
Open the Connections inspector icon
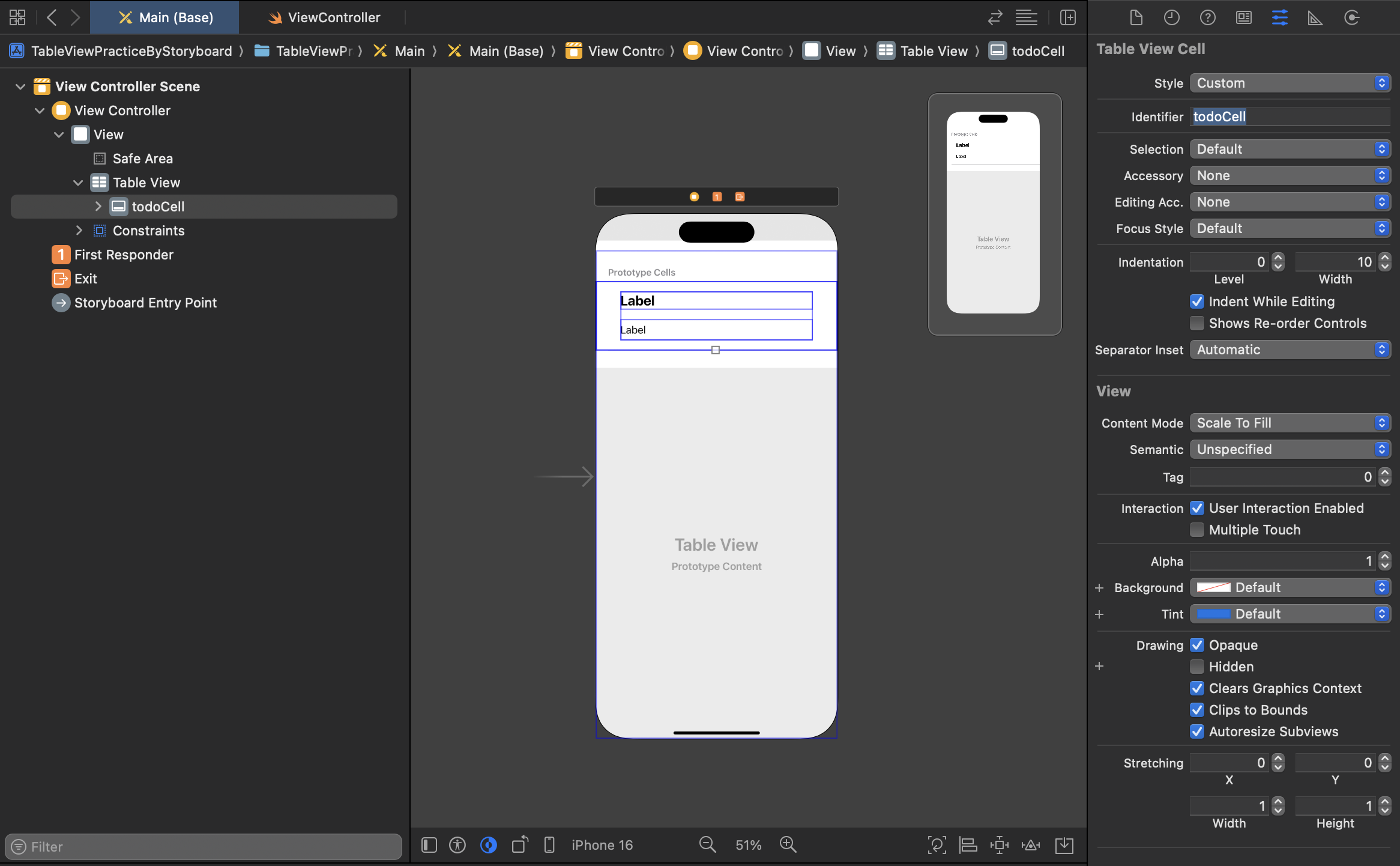click(x=1351, y=17)
